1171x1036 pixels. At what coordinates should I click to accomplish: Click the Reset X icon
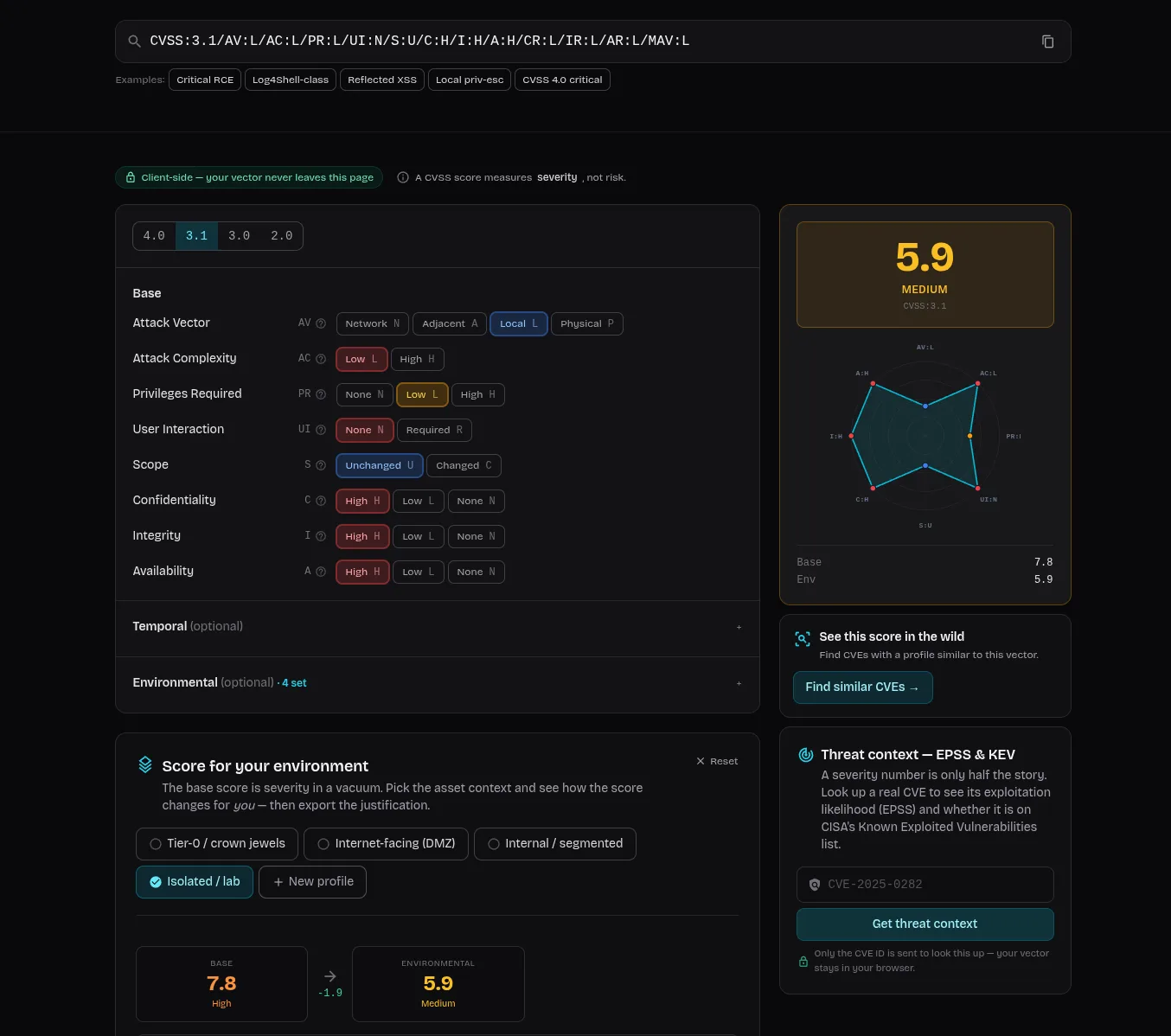[x=701, y=761]
